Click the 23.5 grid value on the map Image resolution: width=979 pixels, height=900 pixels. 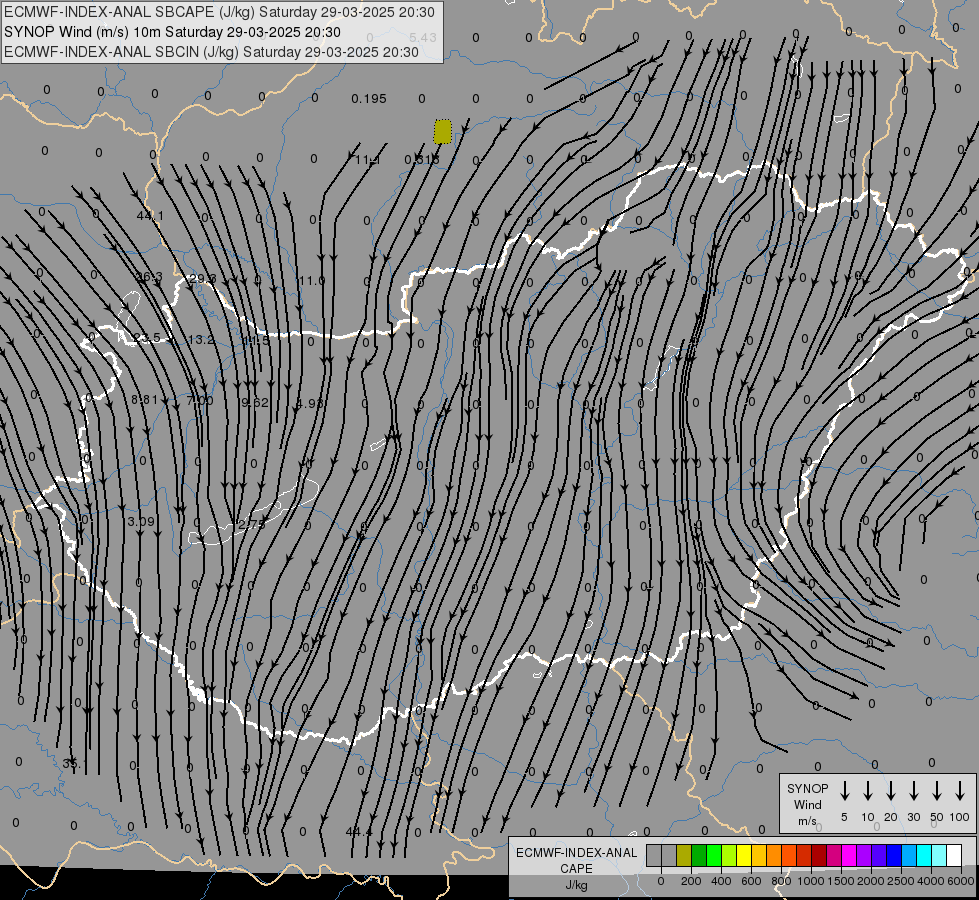tap(147, 338)
